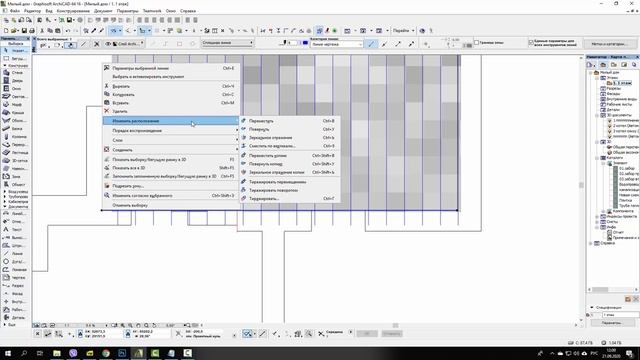Select the Roof (Крыша) tool
The image size is (640, 360).
(15, 112)
